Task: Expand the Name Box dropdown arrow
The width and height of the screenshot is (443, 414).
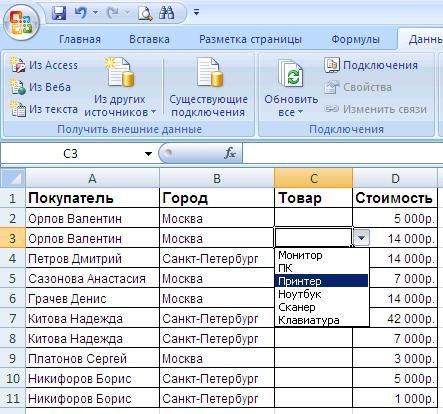Action: point(148,154)
